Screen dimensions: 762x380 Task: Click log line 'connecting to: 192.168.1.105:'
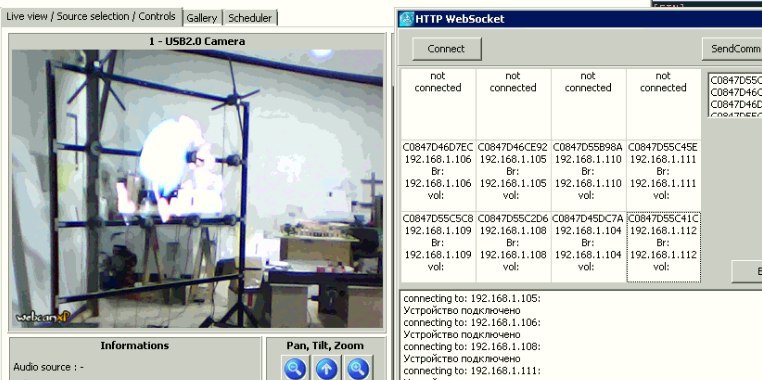[471, 298]
